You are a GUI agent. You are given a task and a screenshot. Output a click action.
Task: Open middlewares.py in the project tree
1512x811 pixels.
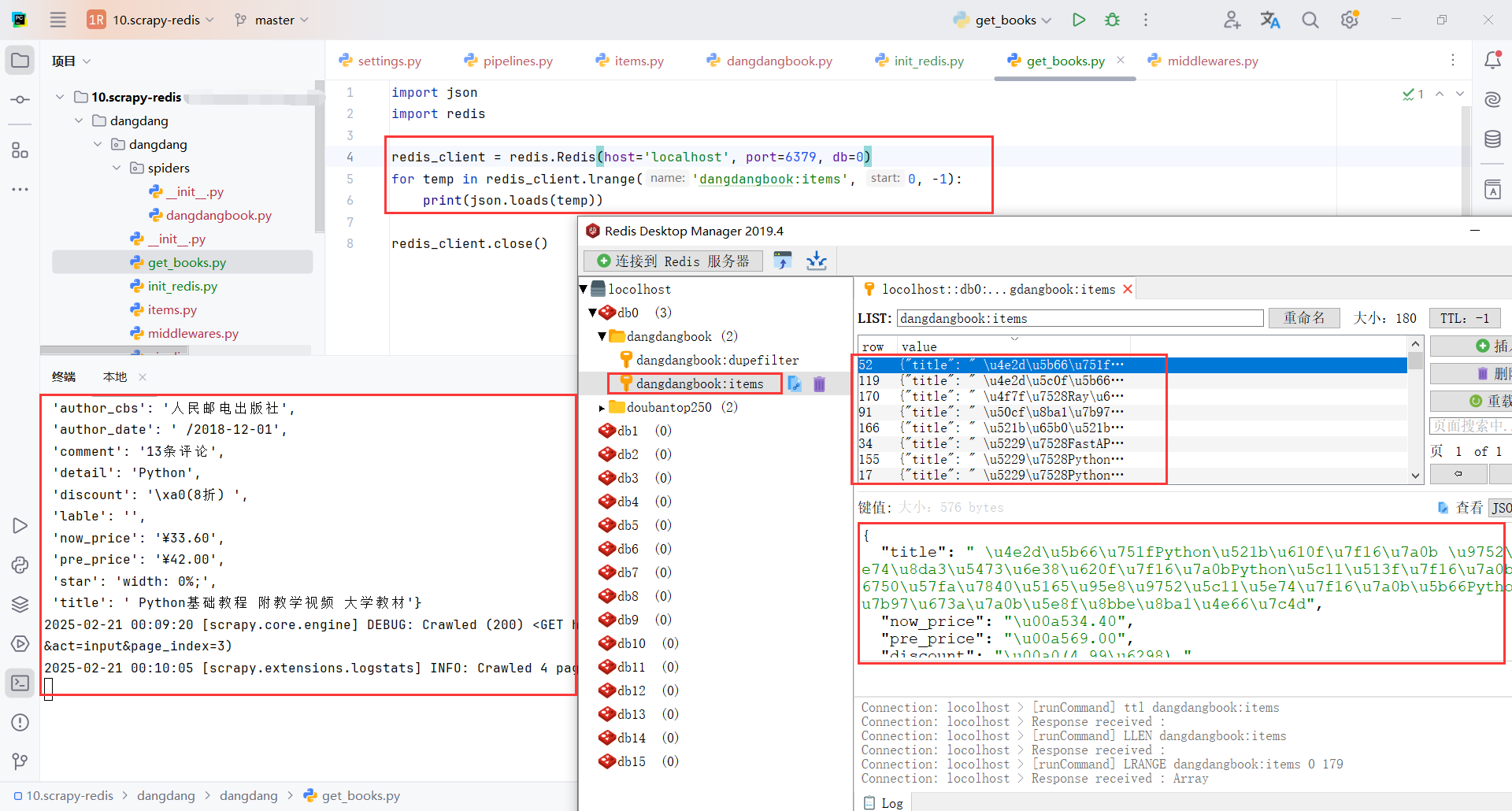click(x=193, y=333)
